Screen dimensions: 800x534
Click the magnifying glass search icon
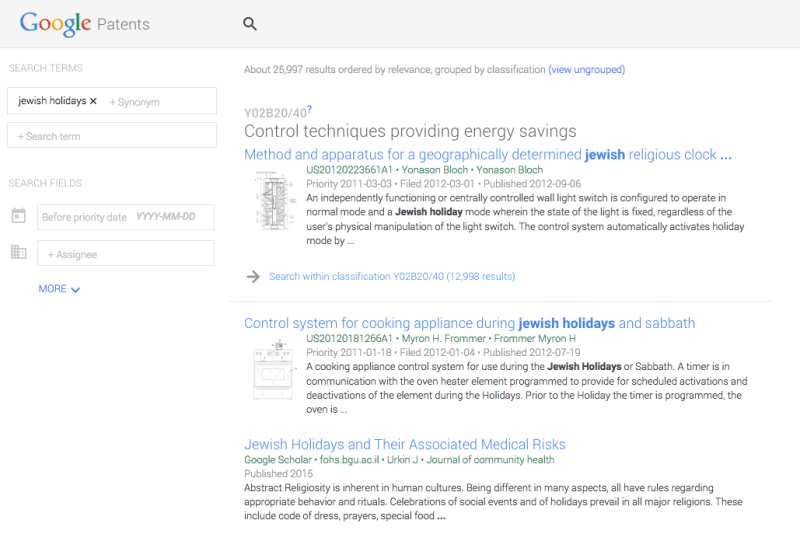pos(250,24)
